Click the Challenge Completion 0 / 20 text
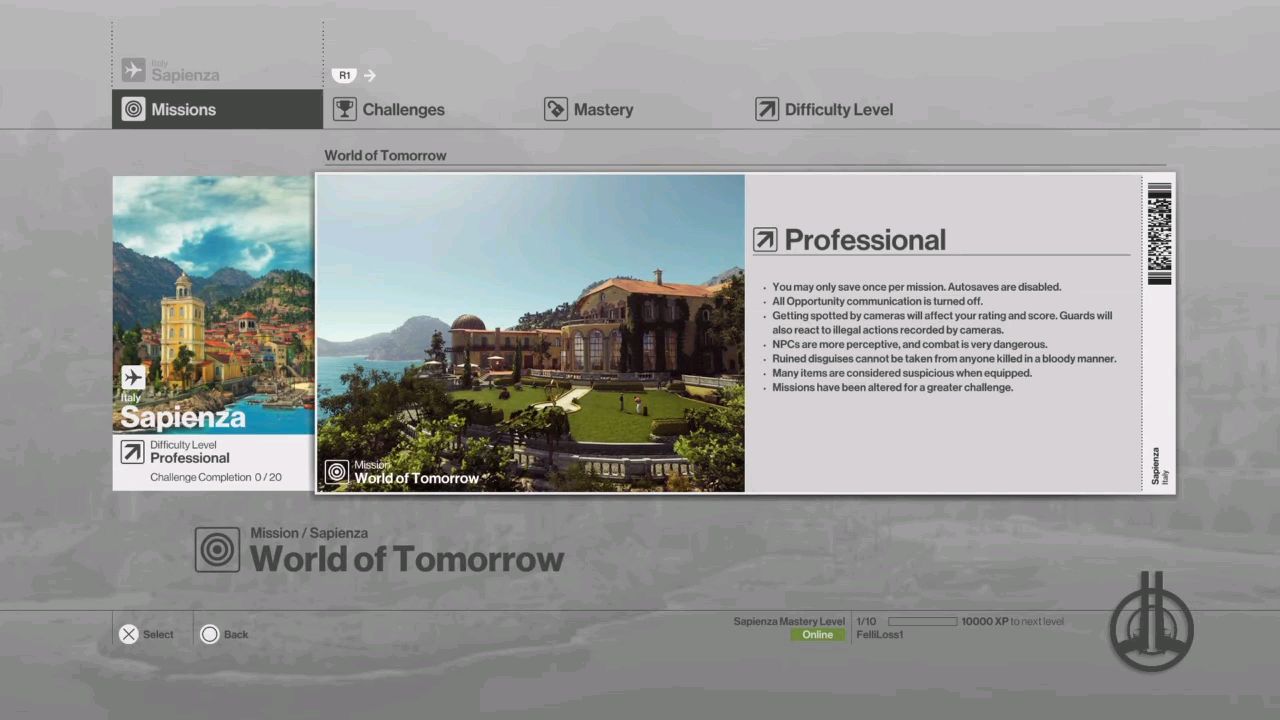 (x=216, y=477)
